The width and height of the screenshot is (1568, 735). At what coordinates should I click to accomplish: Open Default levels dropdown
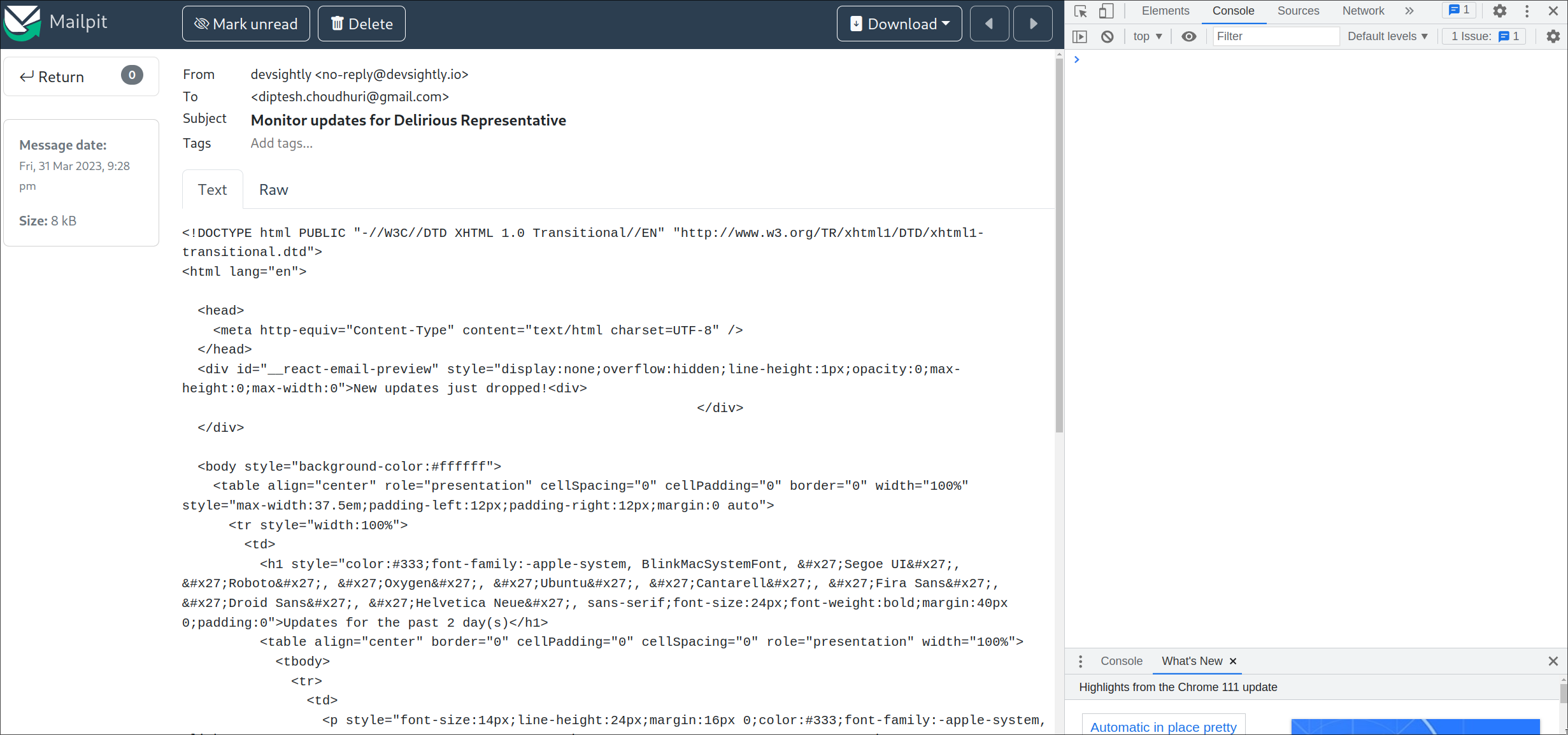1388,36
